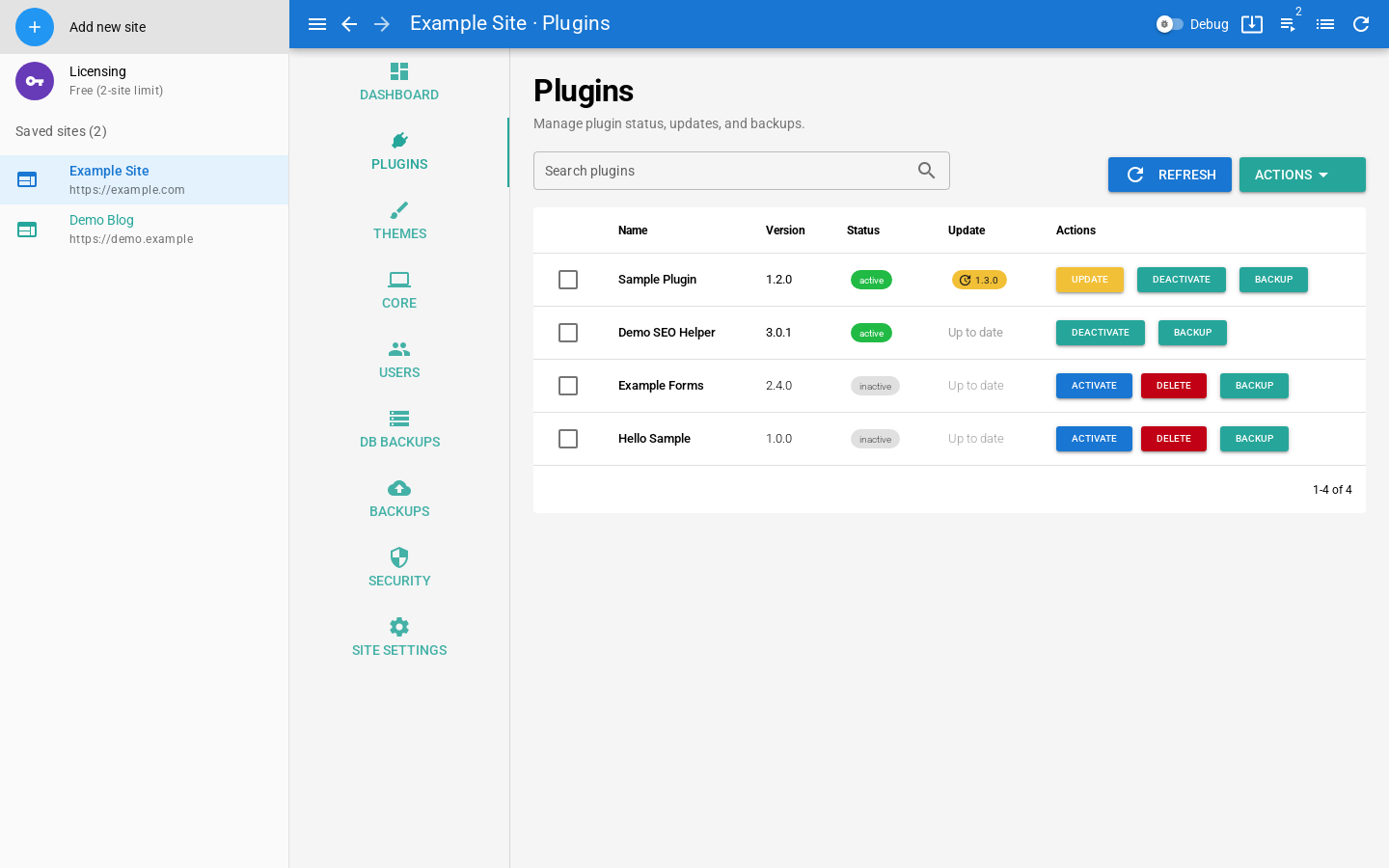Backup Demo SEO Helper plugin
The height and width of the screenshot is (868, 1389).
tap(1192, 333)
